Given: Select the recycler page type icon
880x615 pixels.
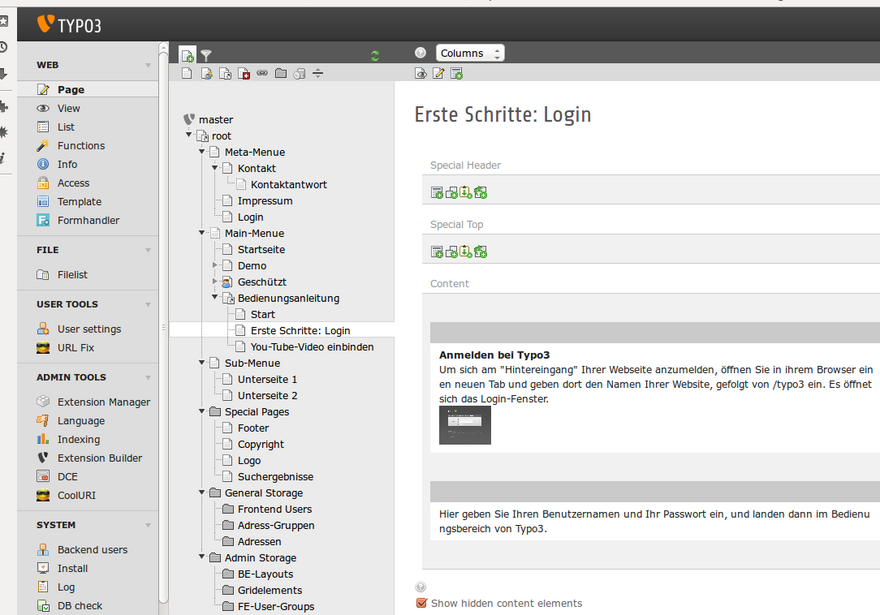Looking at the screenshot, I should tap(299, 74).
